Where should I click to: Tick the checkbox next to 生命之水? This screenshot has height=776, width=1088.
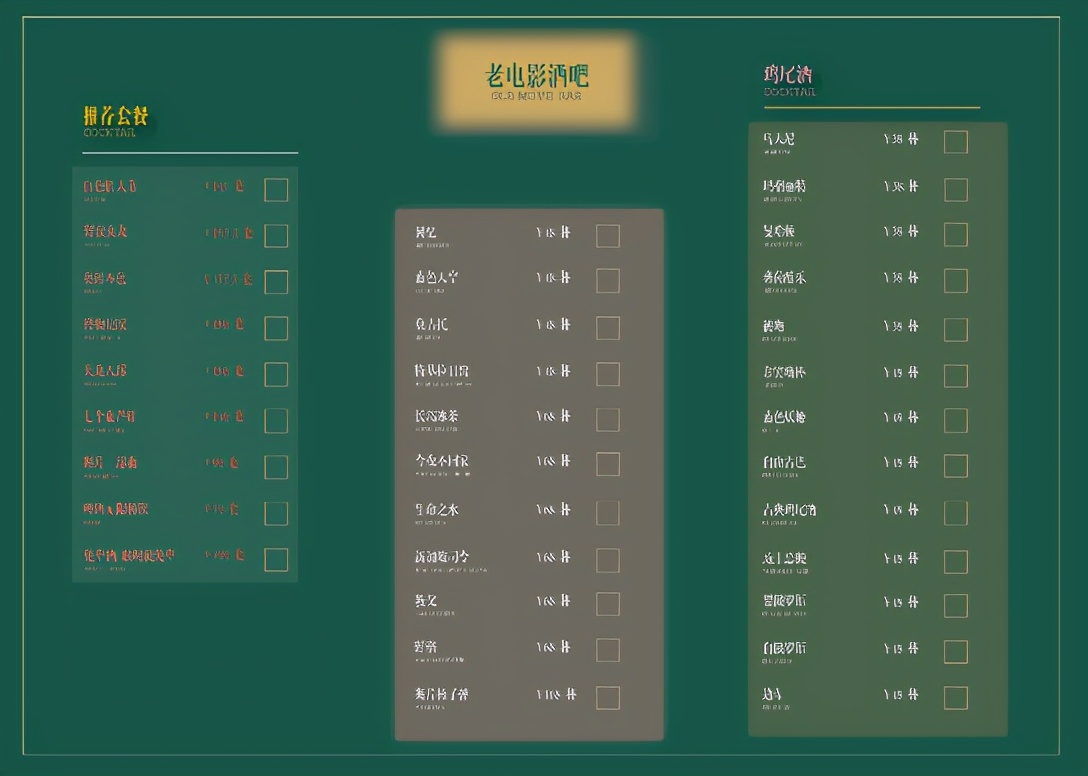607,512
